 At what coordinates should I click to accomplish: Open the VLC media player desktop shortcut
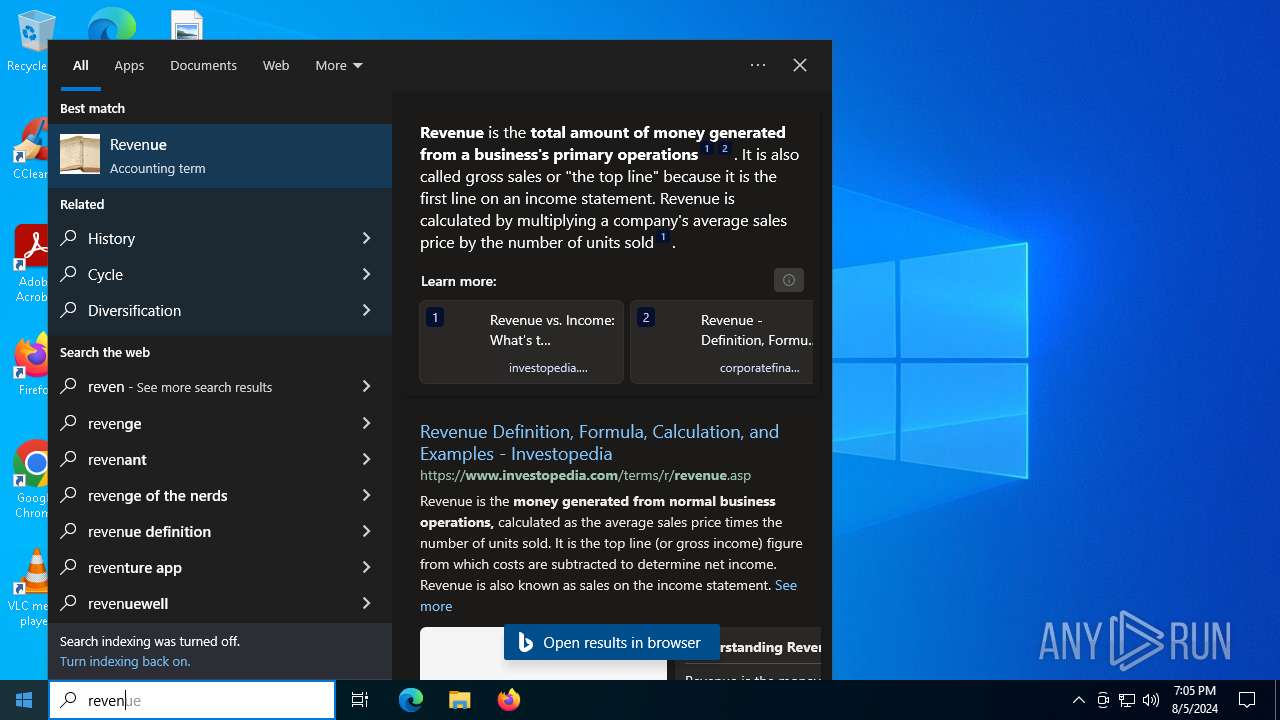(30, 588)
